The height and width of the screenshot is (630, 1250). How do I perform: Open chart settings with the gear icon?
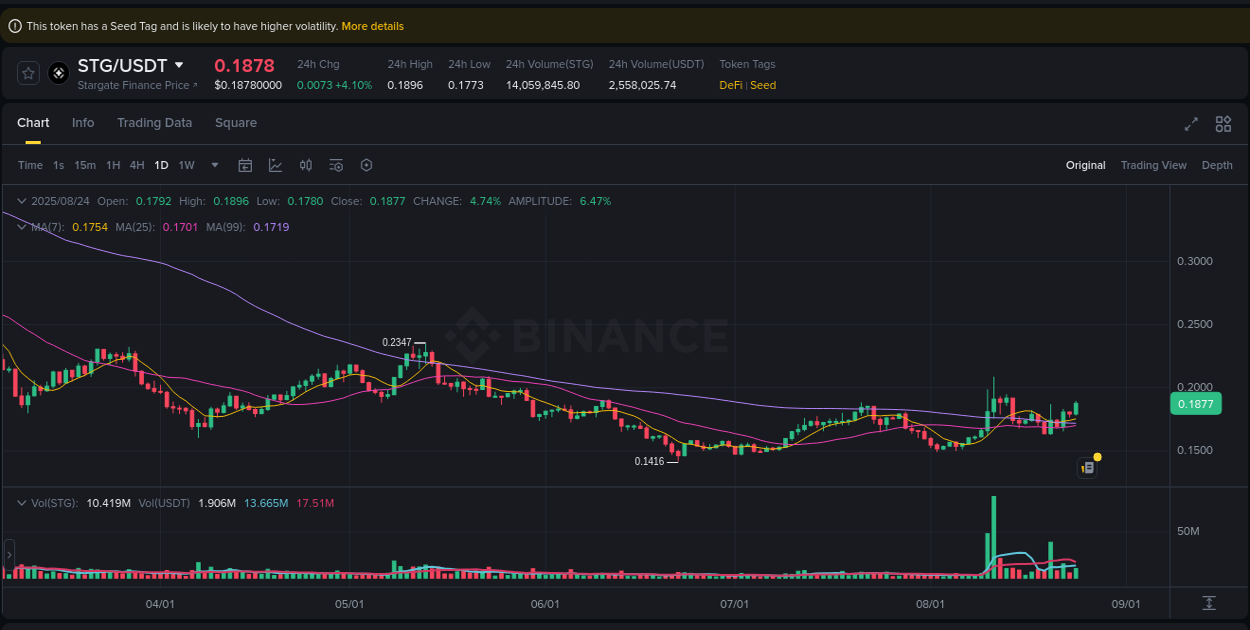(366, 165)
